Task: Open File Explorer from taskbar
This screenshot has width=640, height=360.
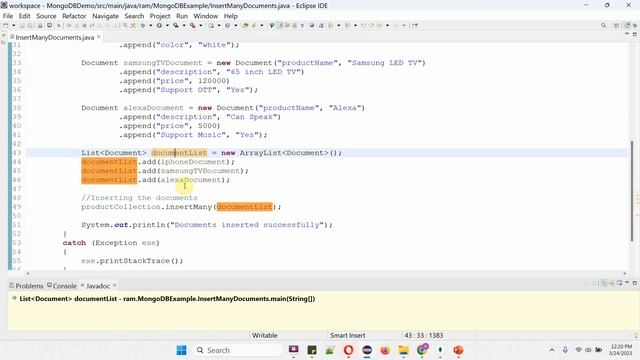Action: click(403, 350)
